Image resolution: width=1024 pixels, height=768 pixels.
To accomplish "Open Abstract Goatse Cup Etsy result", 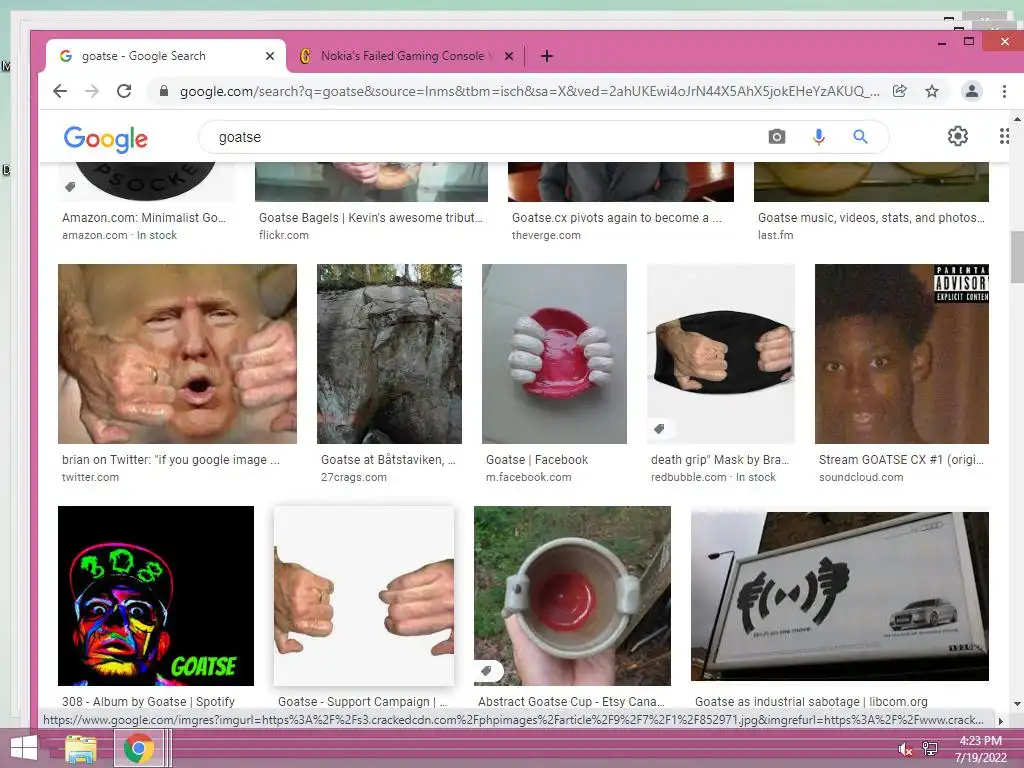I will coord(571,701).
